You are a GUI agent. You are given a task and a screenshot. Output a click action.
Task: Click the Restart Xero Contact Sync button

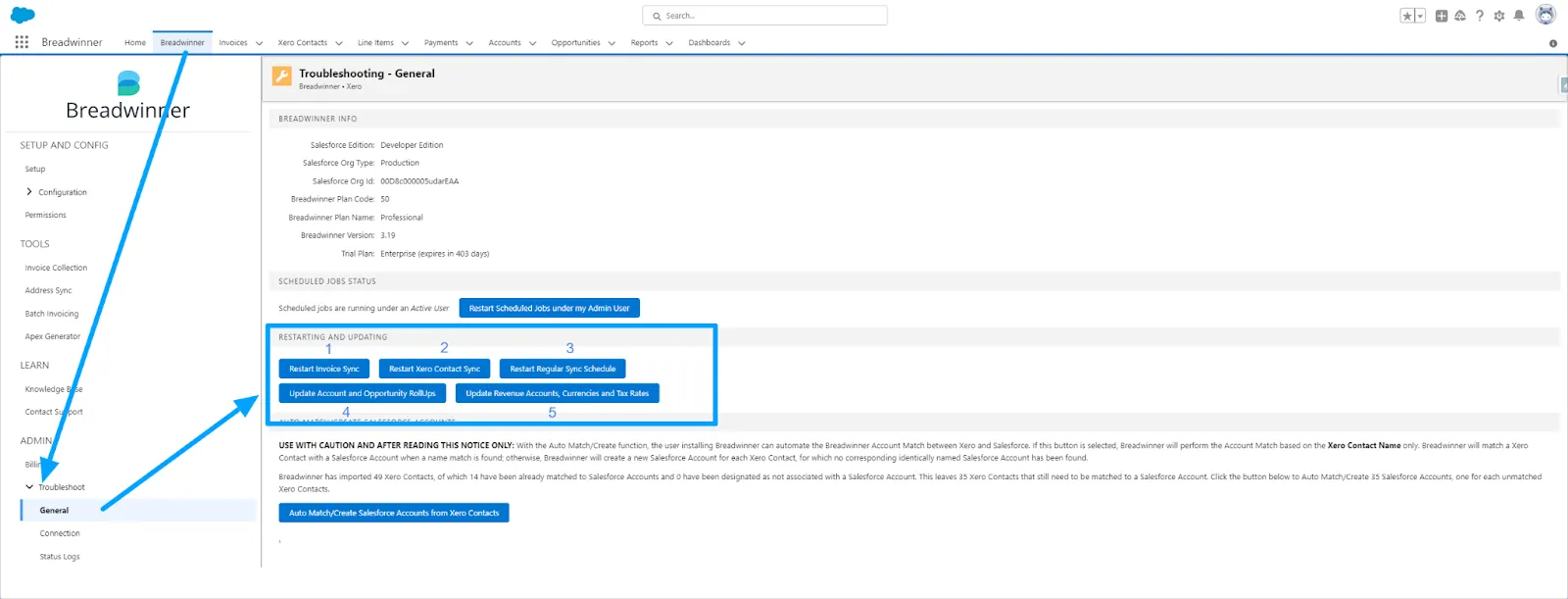[435, 369]
